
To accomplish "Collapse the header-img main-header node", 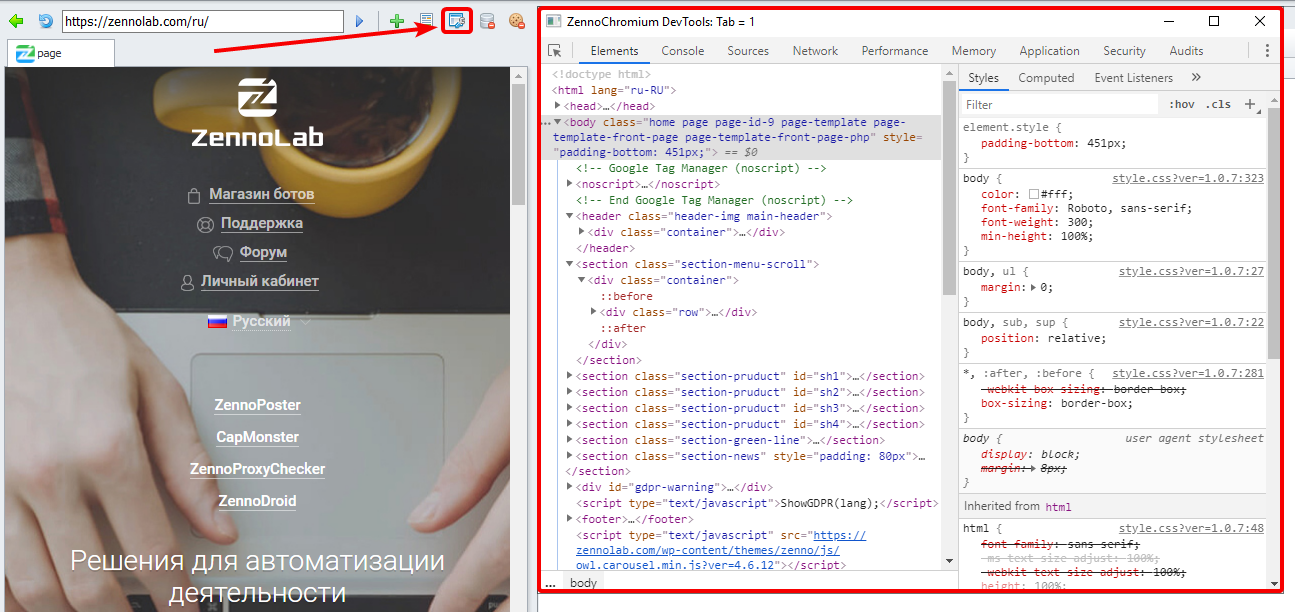I will click(x=569, y=216).
